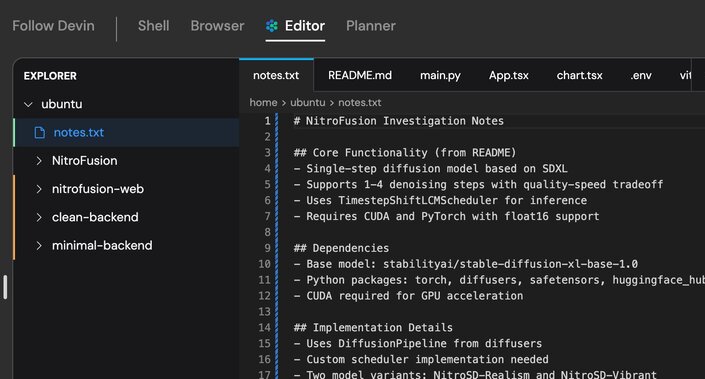Click the '## Core Functionality (from README)' line
Screen dimensions: 705x379
point(405,153)
